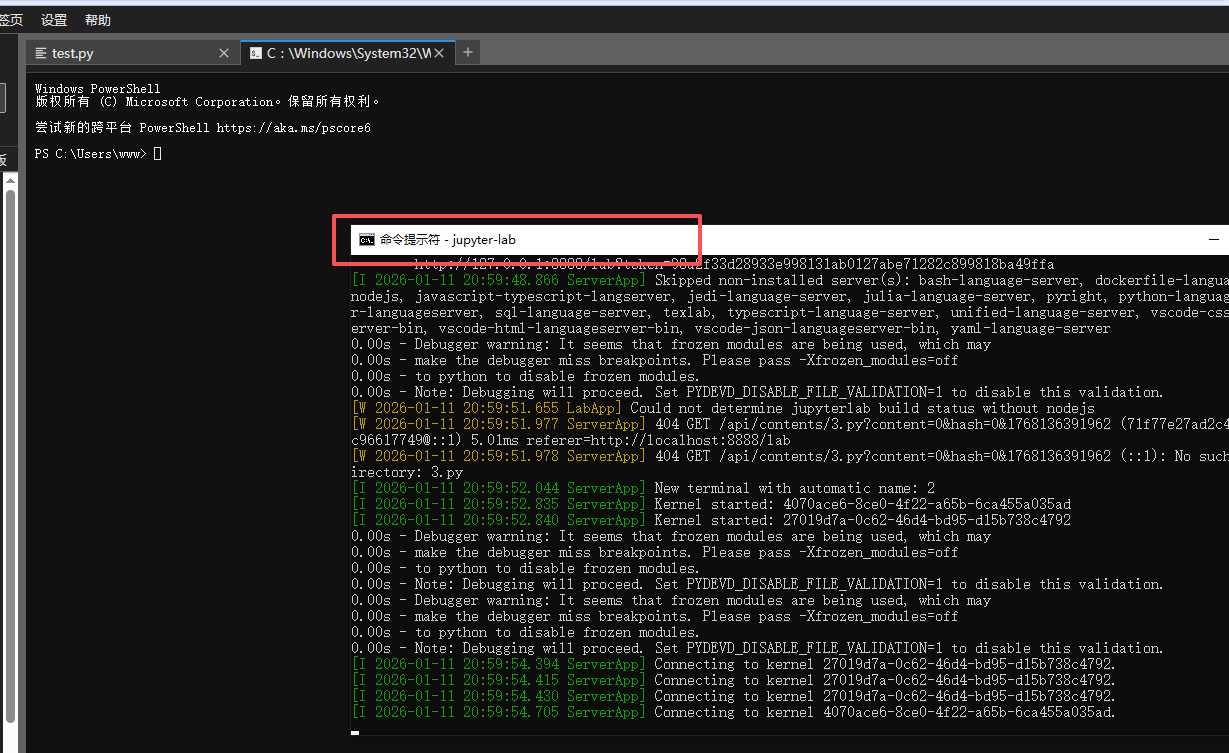Open a new tab with the plus button
Screen dimensions: 1229x753
[467, 52]
